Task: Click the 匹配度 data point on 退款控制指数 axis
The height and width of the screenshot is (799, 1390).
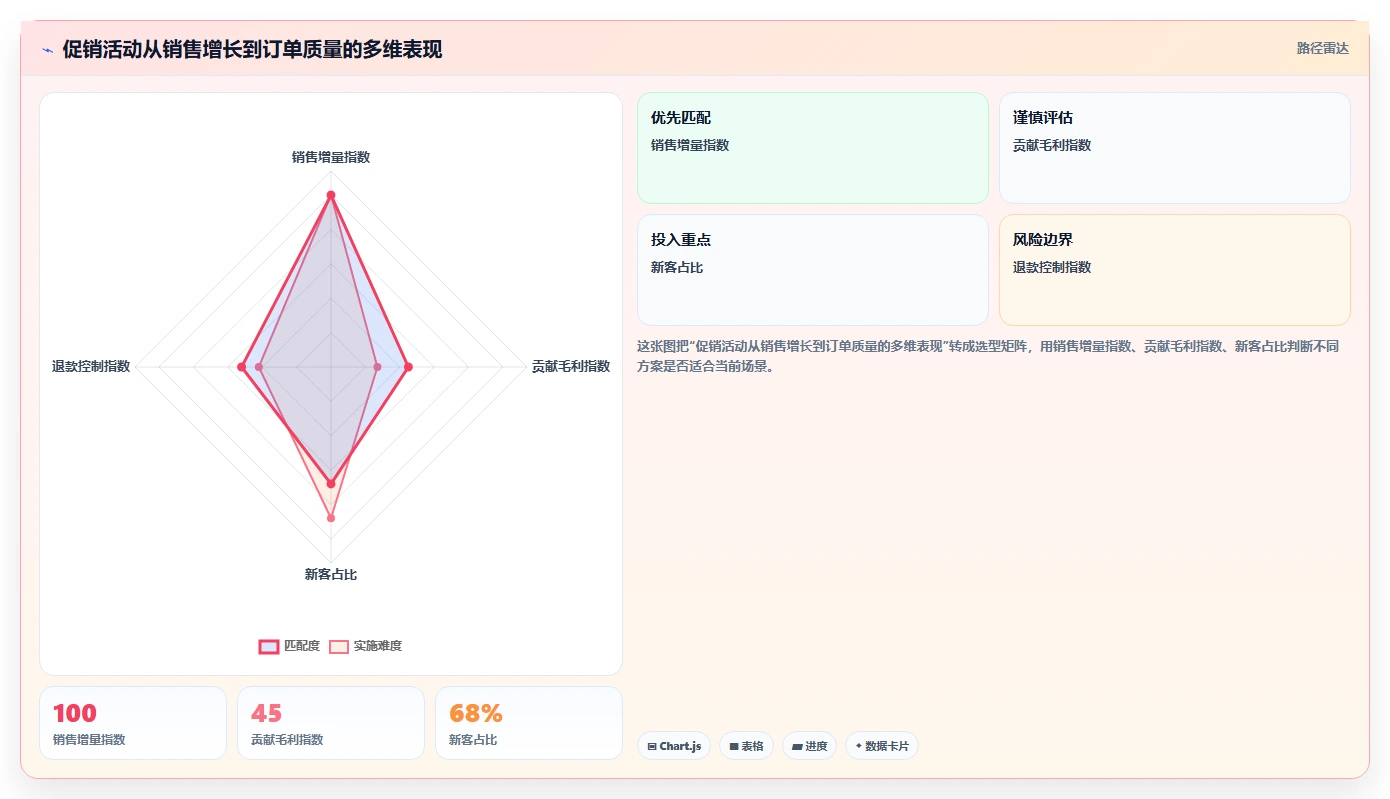Action: [241, 367]
